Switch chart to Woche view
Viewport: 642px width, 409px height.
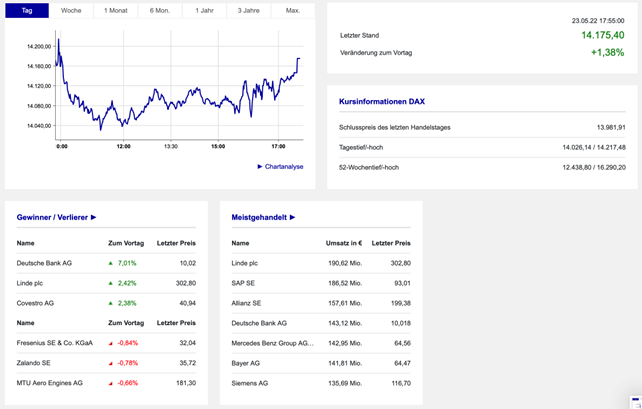pos(71,10)
